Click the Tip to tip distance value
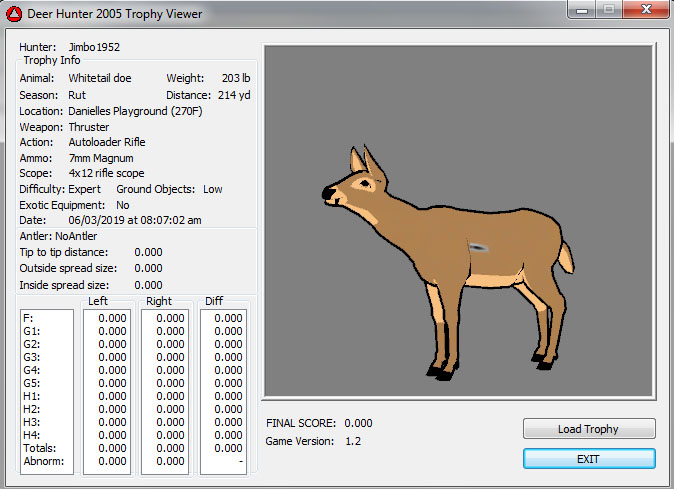The width and height of the screenshot is (674, 489). click(x=148, y=252)
